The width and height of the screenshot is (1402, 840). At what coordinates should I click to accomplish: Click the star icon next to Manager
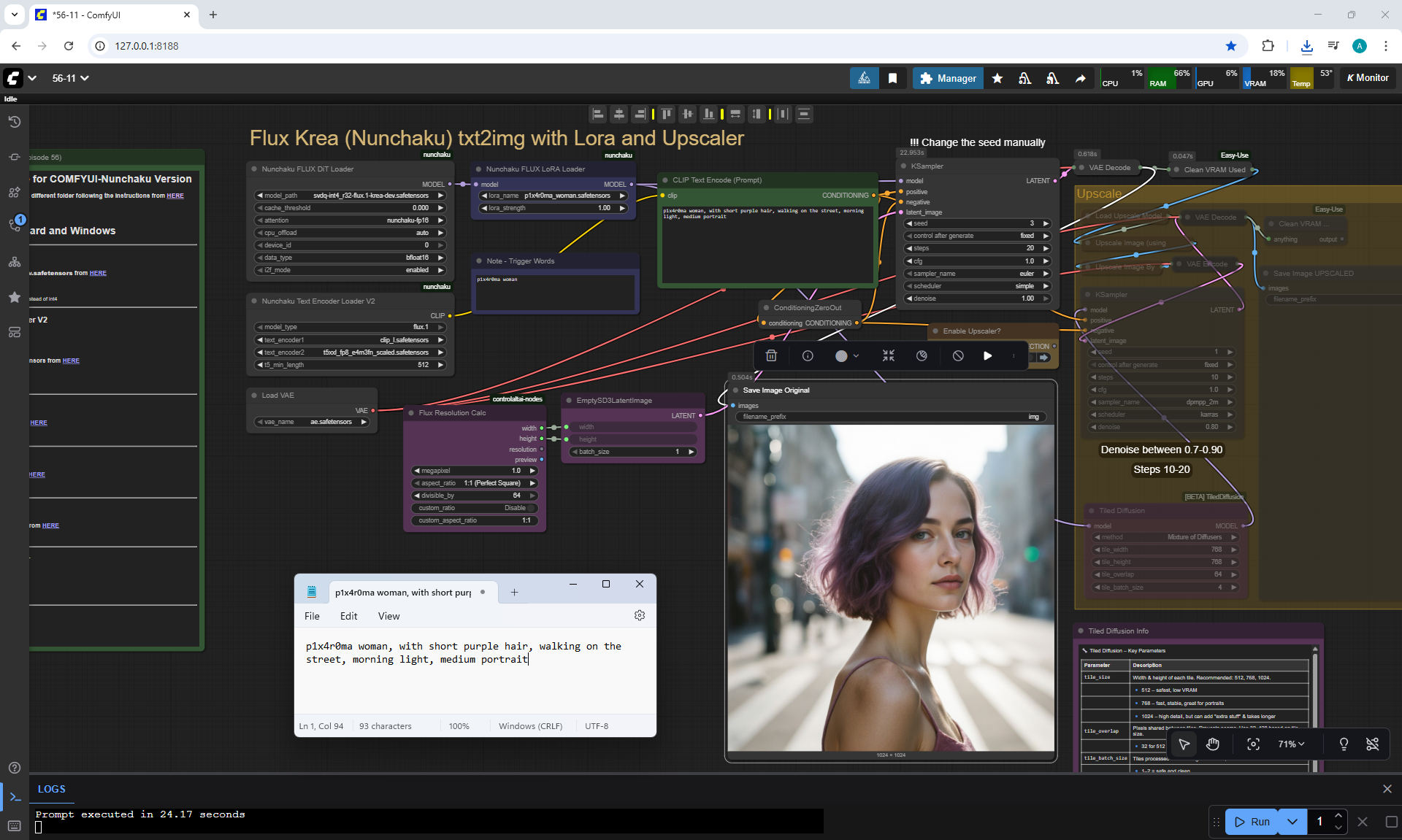click(x=997, y=78)
